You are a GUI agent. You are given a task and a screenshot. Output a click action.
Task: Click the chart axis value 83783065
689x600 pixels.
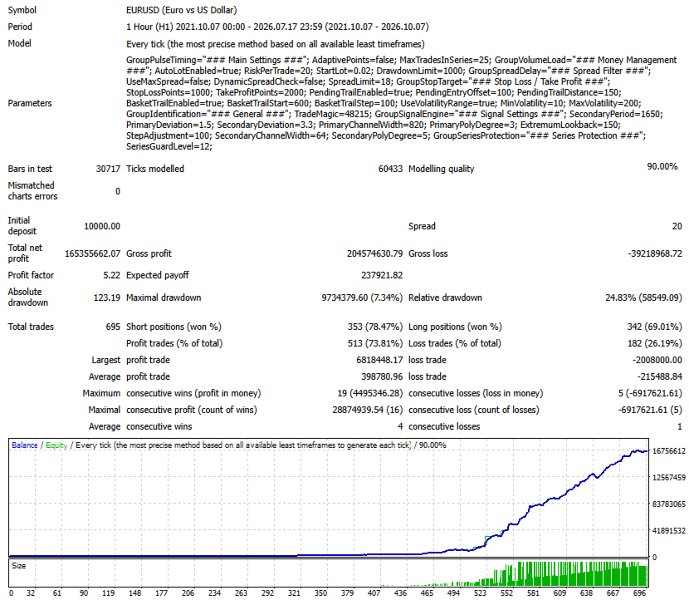coord(669,504)
